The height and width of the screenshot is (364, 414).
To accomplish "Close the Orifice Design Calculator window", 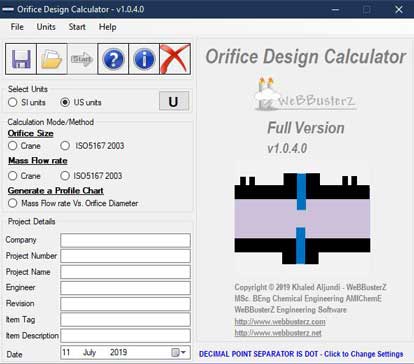I will click(x=399, y=9).
